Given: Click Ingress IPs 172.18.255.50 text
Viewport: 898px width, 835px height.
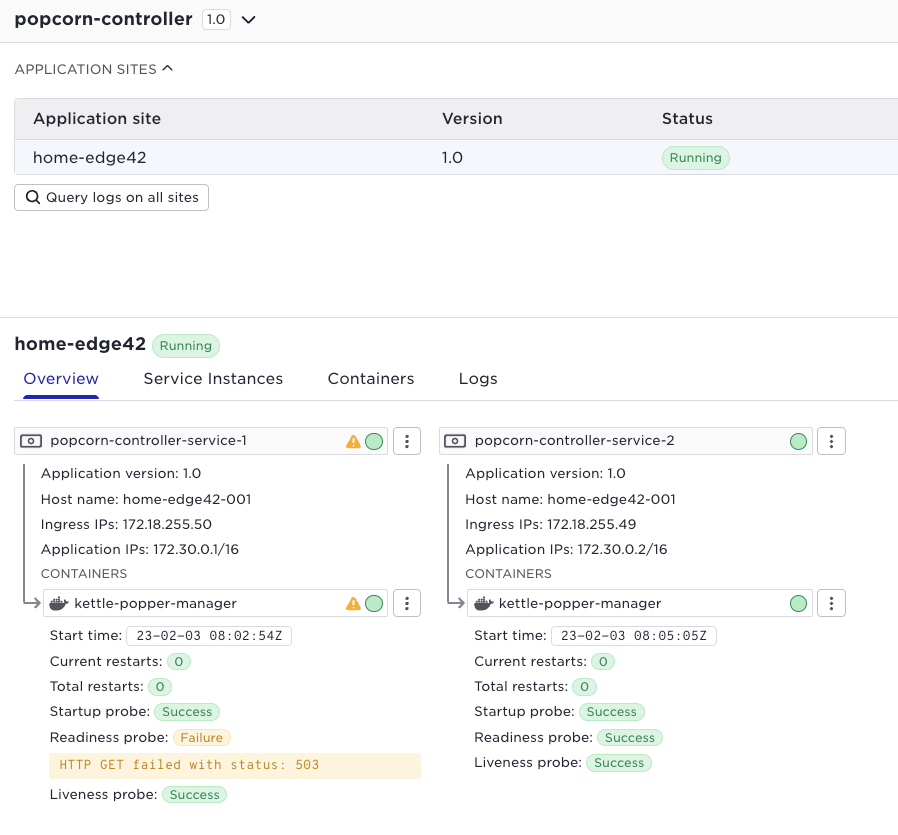Looking at the screenshot, I should 126,525.
